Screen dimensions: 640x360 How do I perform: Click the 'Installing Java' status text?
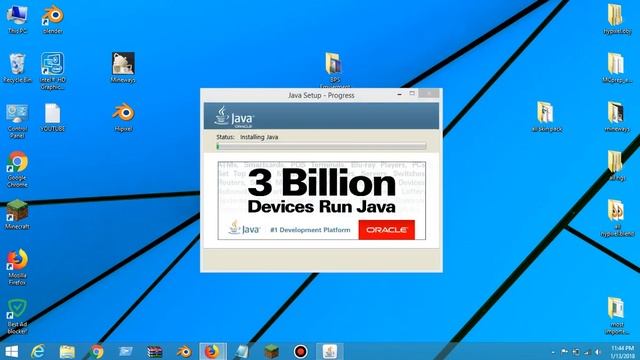coord(259,137)
